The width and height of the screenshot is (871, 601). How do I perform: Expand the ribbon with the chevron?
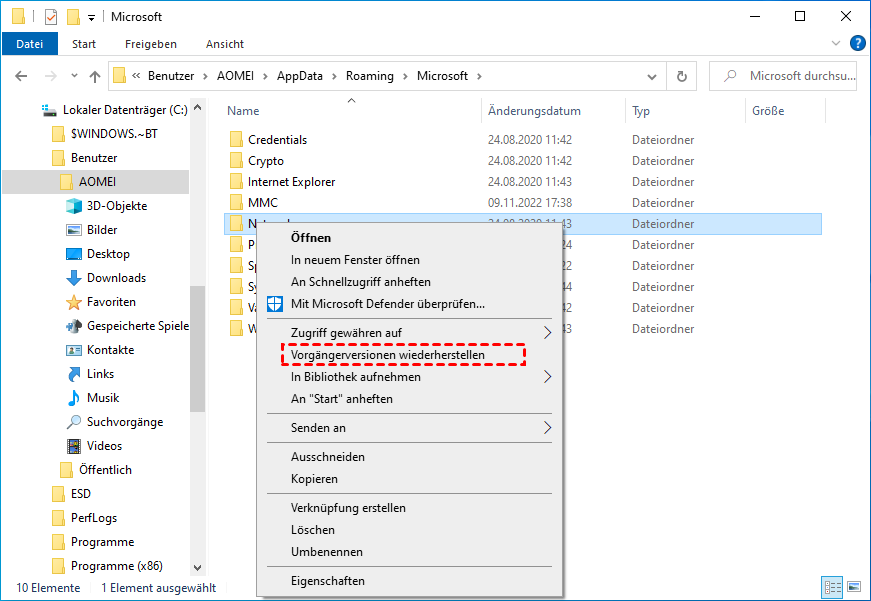pyautogui.click(x=837, y=44)
